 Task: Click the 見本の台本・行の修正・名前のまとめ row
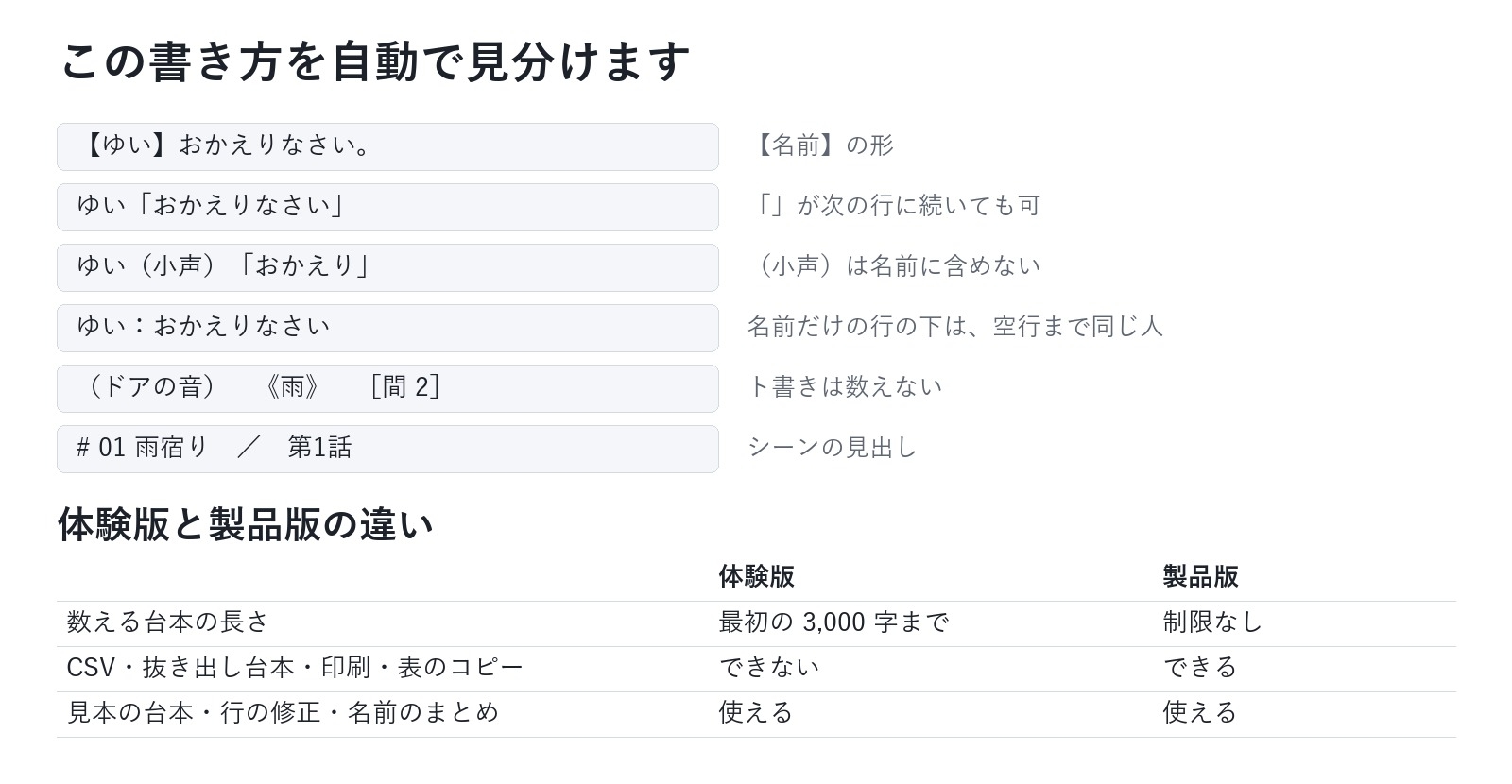click(757, 714)
